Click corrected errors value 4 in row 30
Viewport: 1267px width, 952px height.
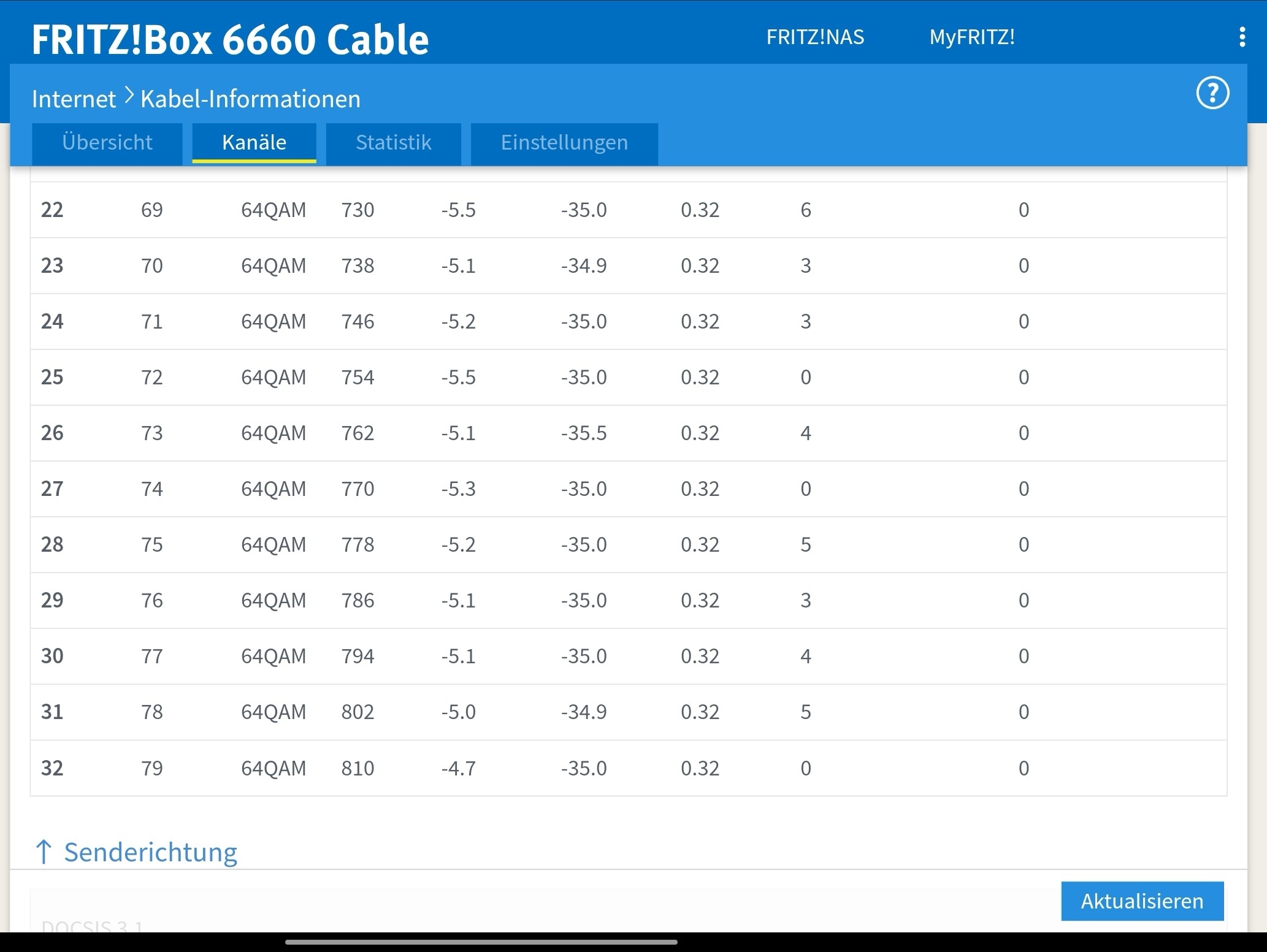click(806, 656)
